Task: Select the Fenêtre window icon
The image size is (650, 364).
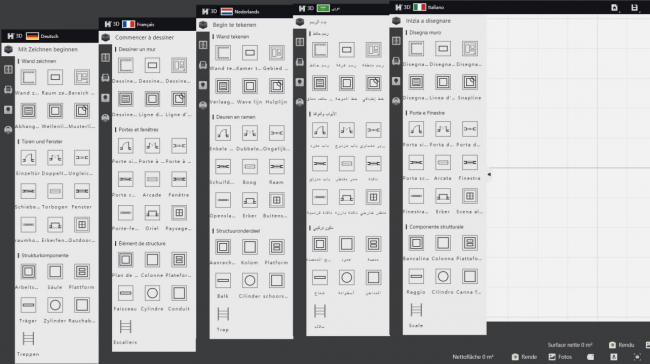Action: click(179, 180)
